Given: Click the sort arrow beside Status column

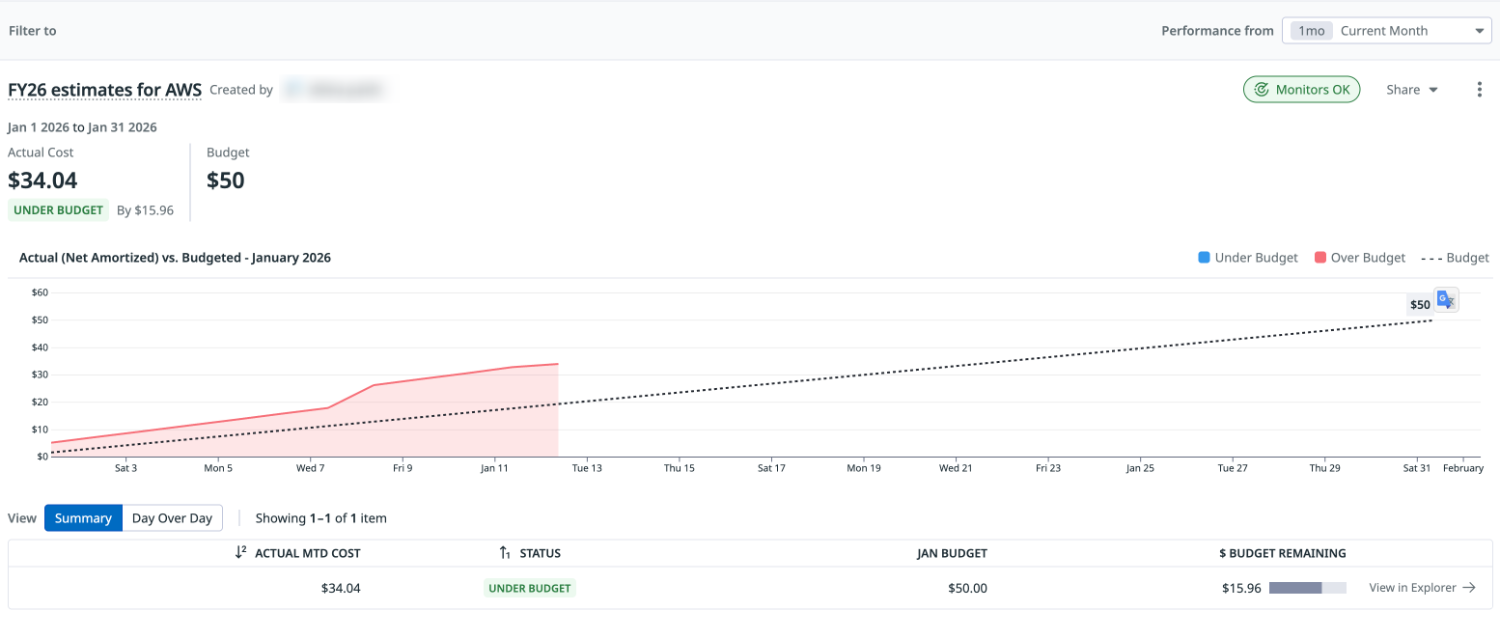Looking at the screenshot, I should [505, 553].
